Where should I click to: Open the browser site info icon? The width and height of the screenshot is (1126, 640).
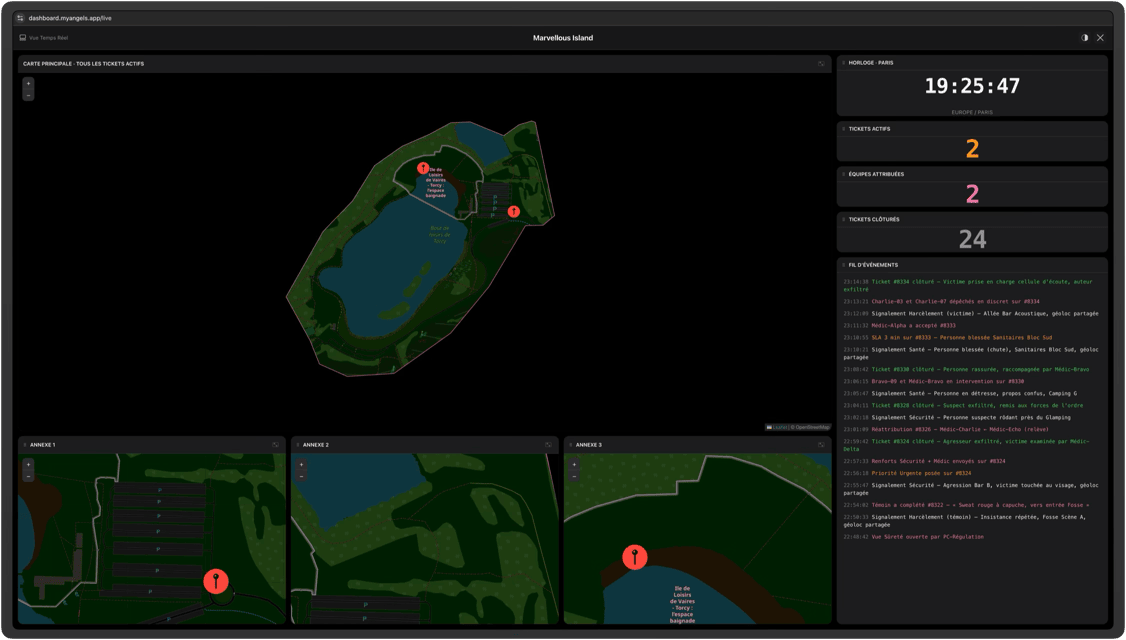point(20,18)
